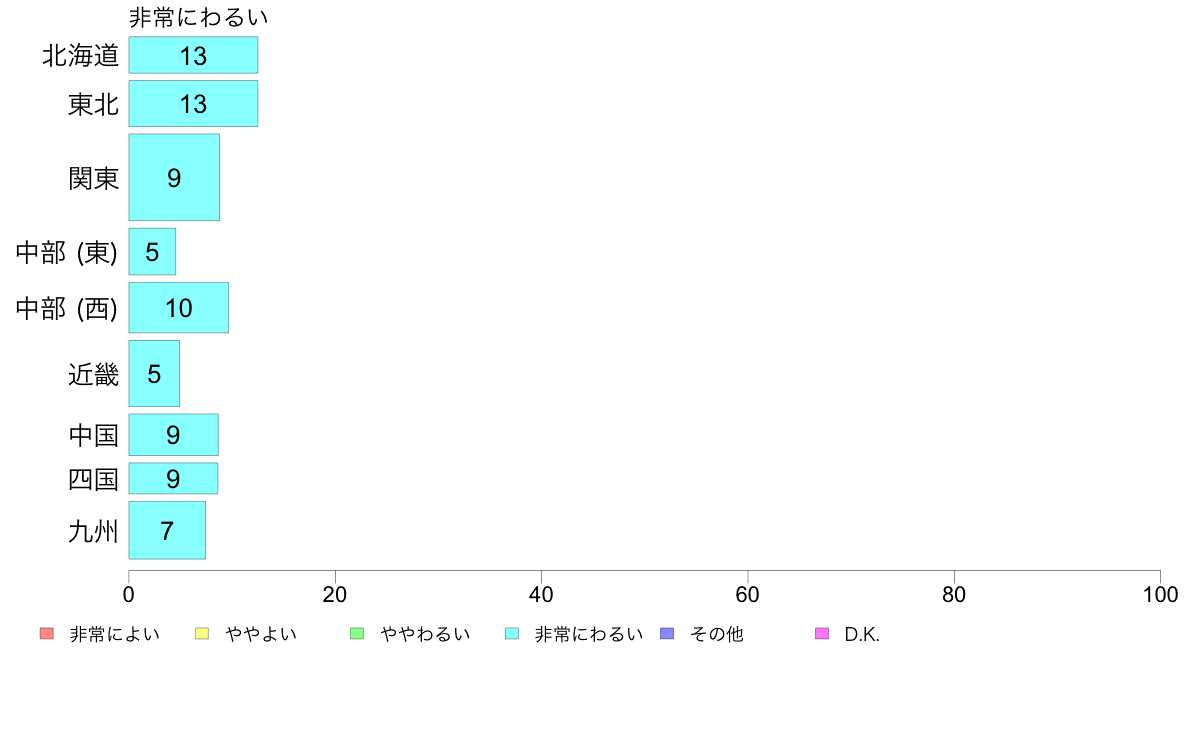Click the green ややわるい legend swatch
The width and height of the screenshot is (1188, 736).
tap(357, 634)
